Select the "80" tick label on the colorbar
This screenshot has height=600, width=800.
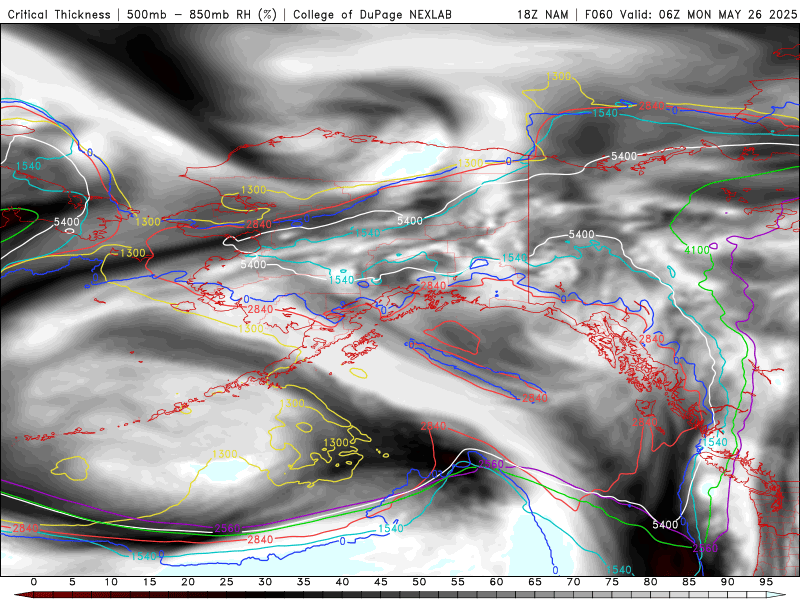pyautogui.click(x=651, y=582)
